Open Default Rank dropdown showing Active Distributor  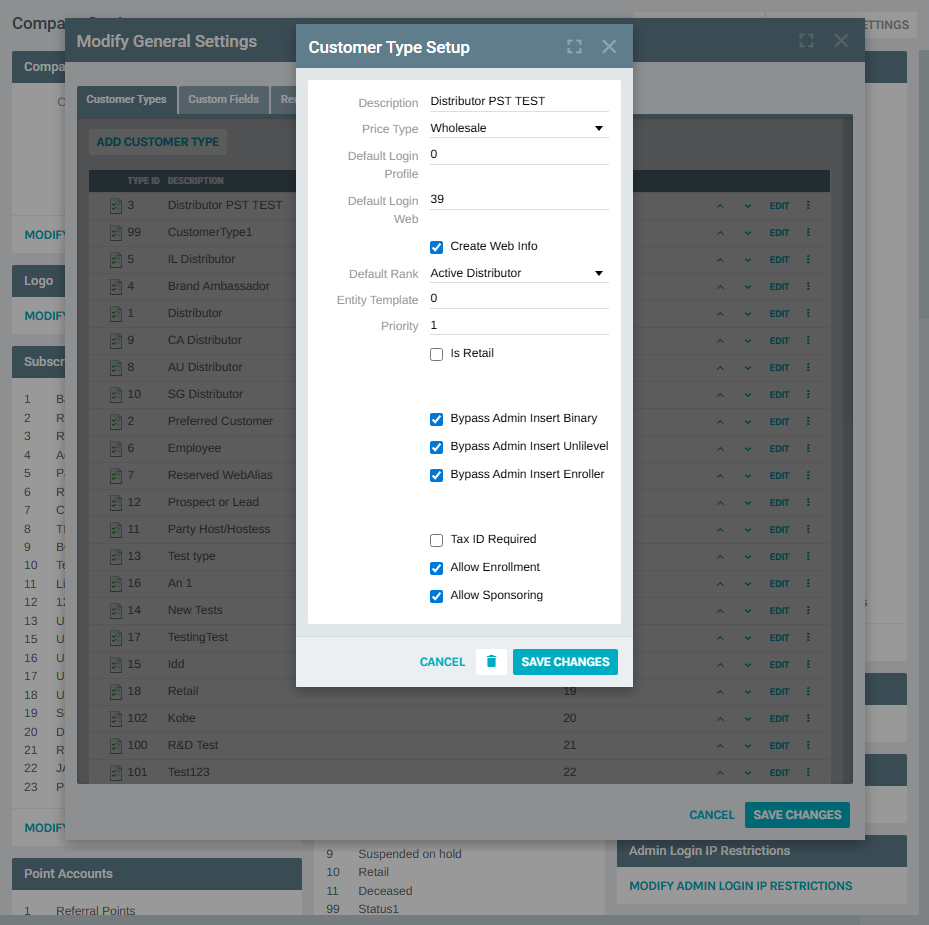tap(519, 273)
